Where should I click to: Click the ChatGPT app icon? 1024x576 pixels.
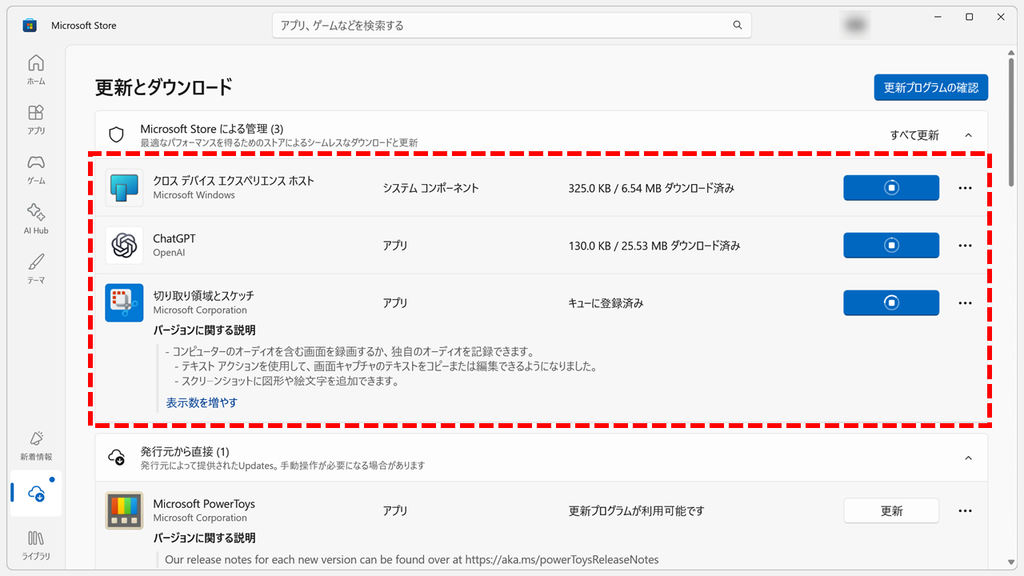[124, 245]
